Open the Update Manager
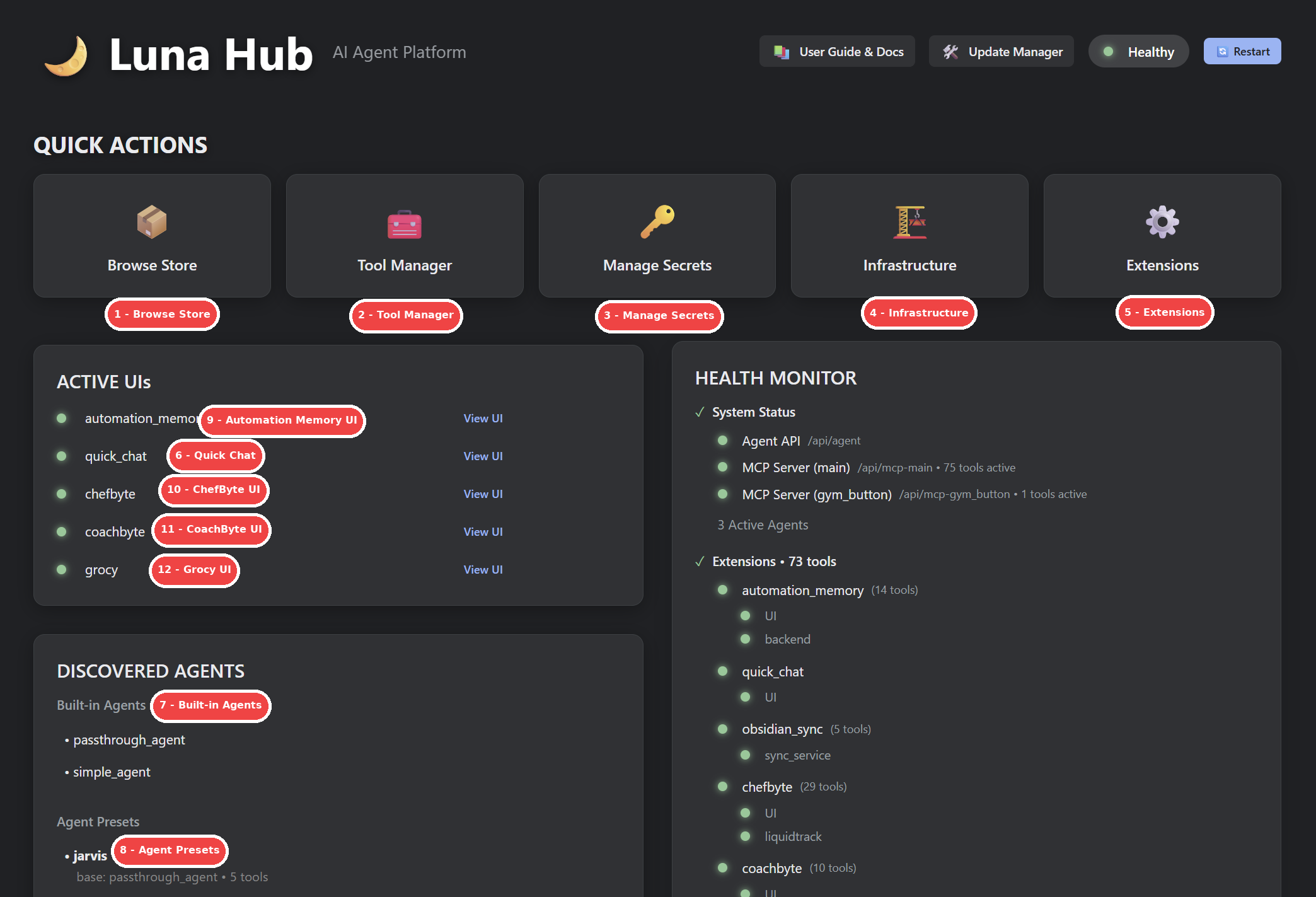The width and height of the screenshot is (1316, 897). (1001, 52)
